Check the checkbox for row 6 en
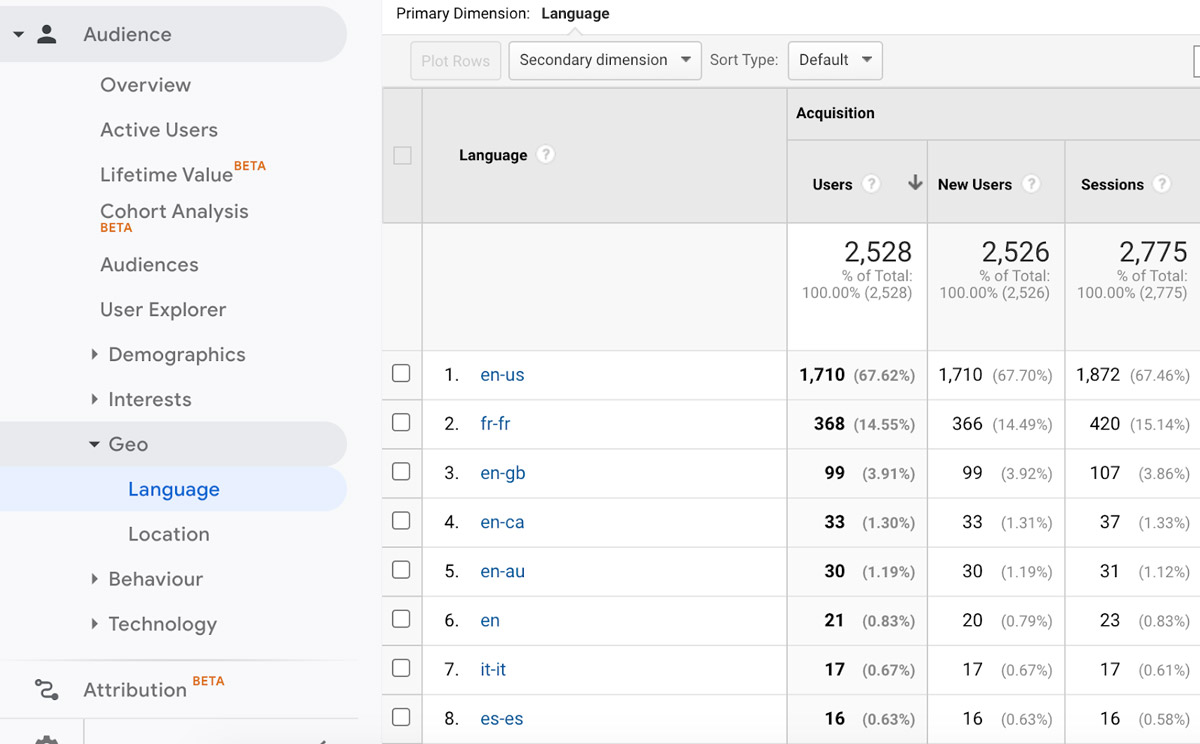The height and width of the screenshot is (744, 1200). [x=401, y=618]
